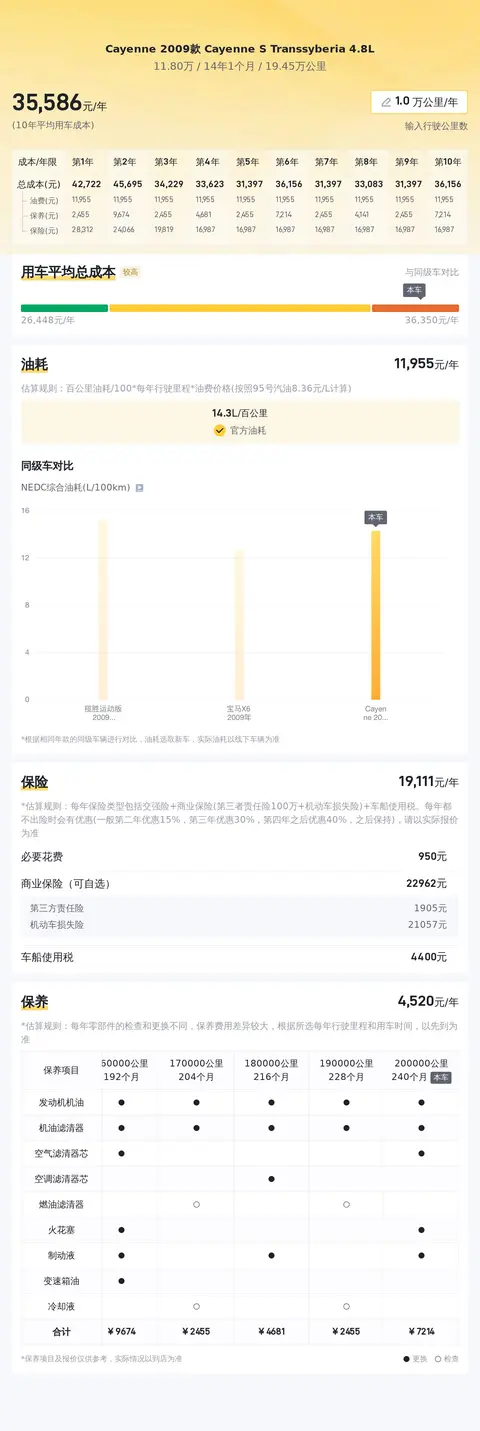The width and height of the screenshot is (480, 1431).
Task: Open the 车船使用税 4400元 row
Action: click(240, 957)
